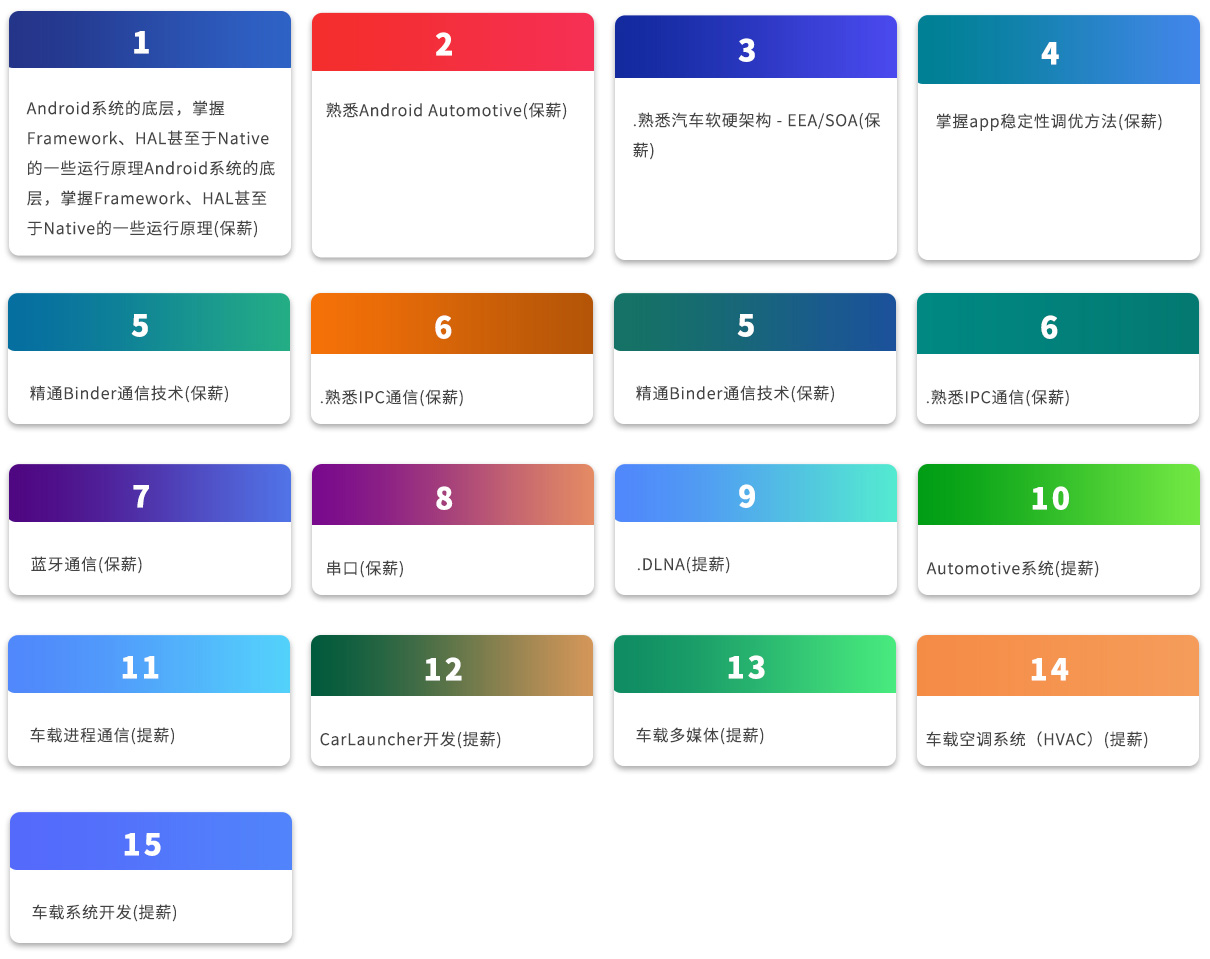The image size is (1210, 959).
Task: Click text 车载系统开发(提薪)
Action: [x=105, y=912]
